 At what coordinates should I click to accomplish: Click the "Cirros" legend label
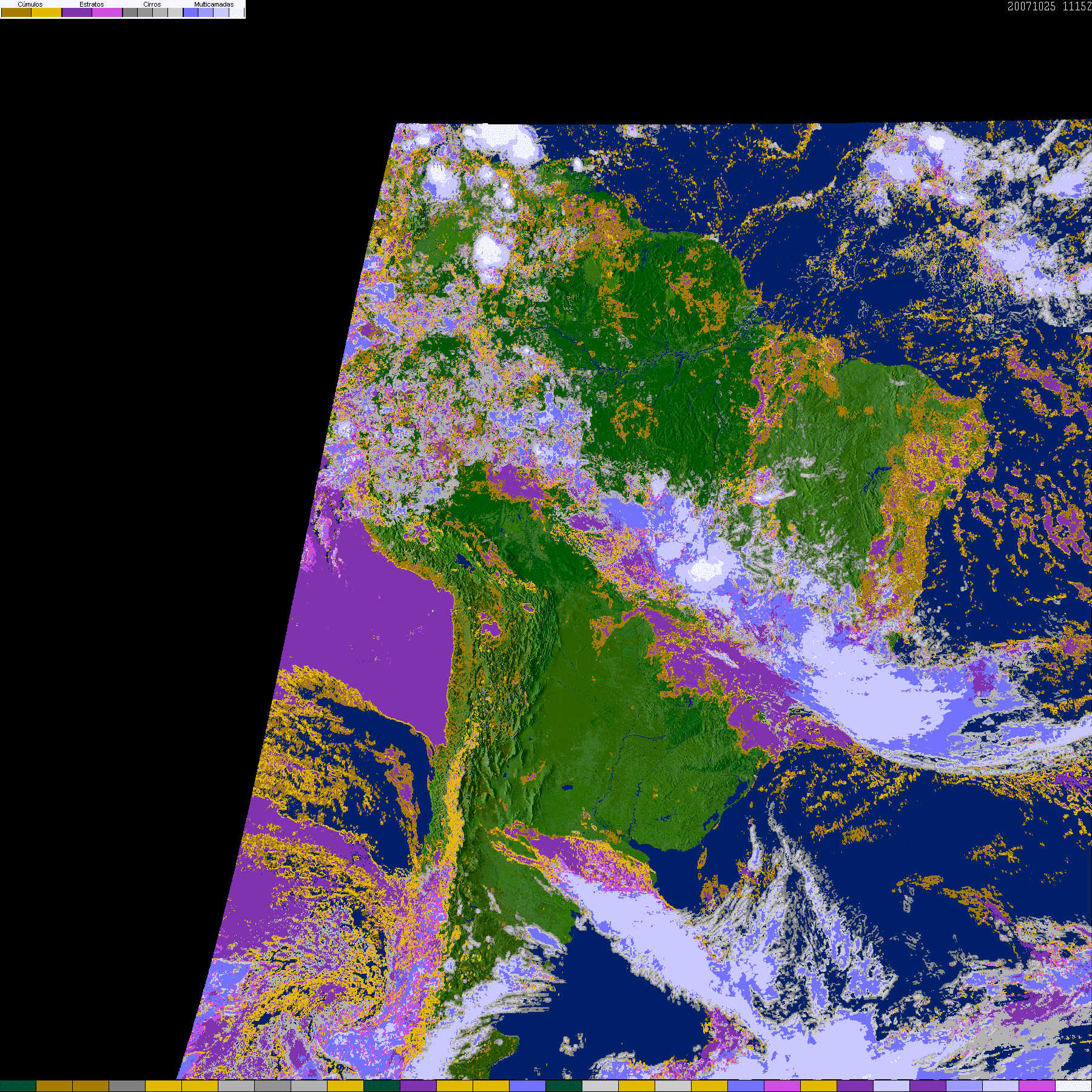pyautogui.click(x=152, y=4)
